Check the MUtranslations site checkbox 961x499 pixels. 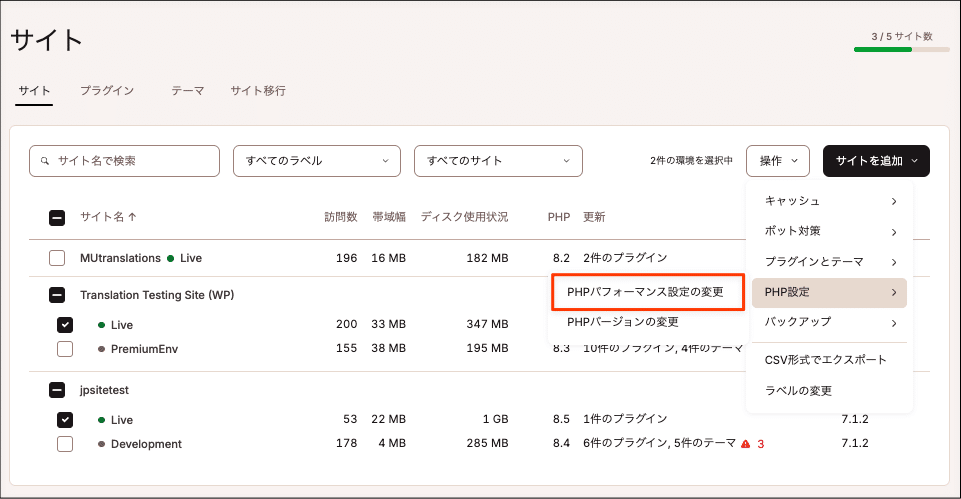(x=57, y=258)
